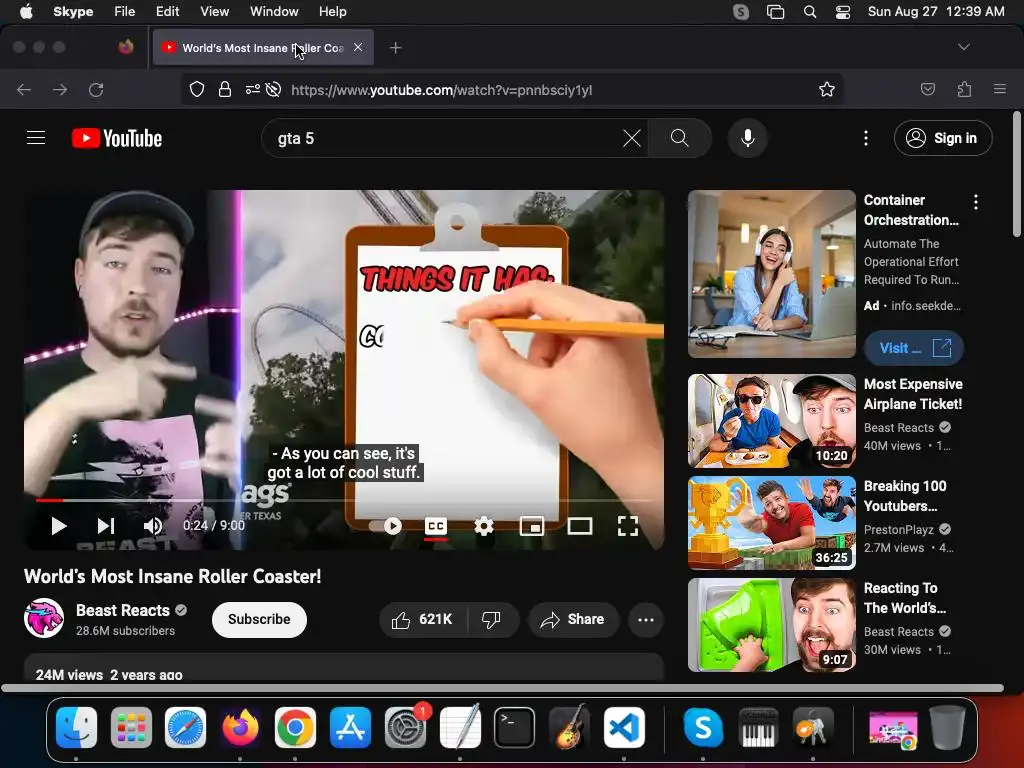Go back in browser history
This screenshot has height=768, width=1024.
click(x=24, y=89)
